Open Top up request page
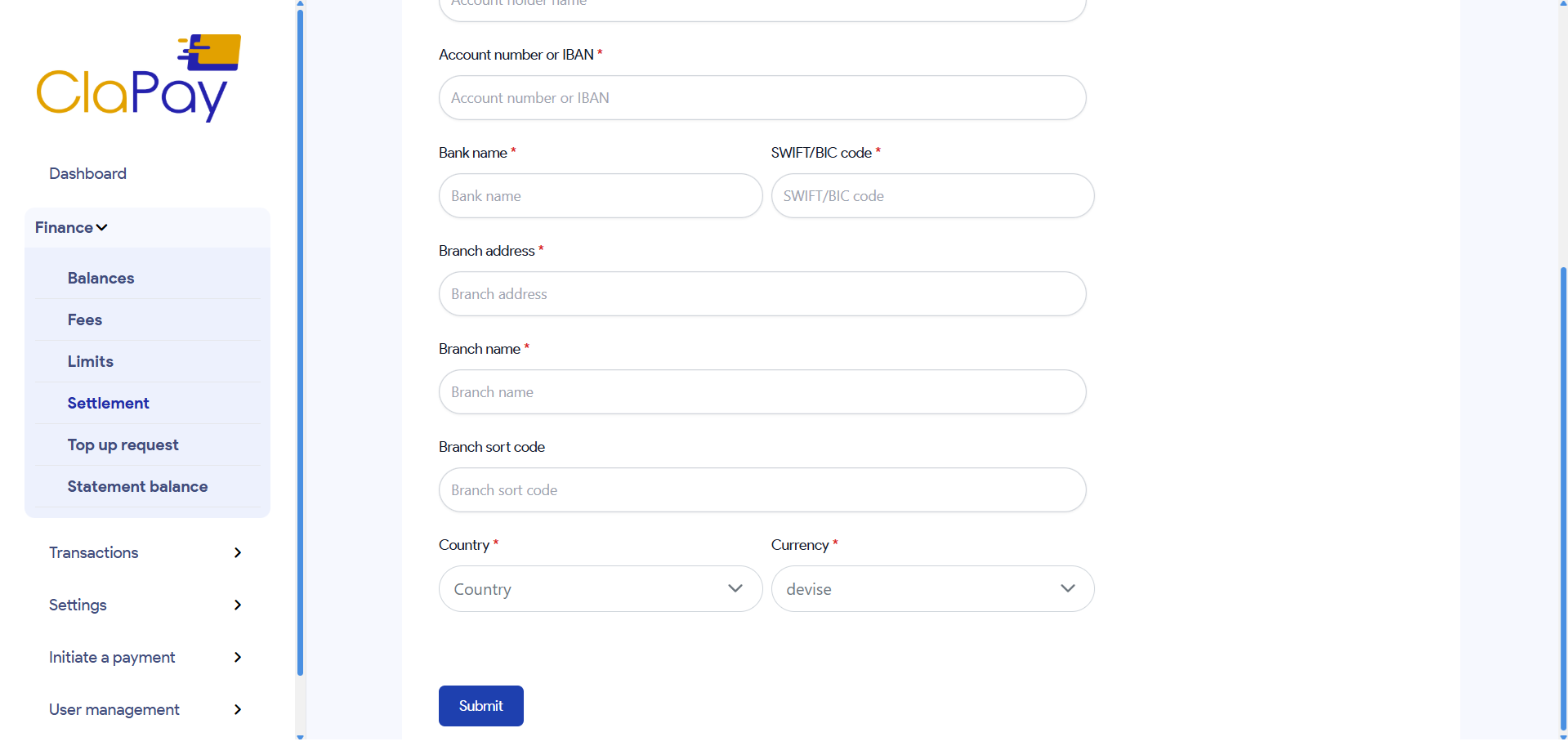This screenshot has height=746, width=1568. pyautogui.click(x=123, y=445)
